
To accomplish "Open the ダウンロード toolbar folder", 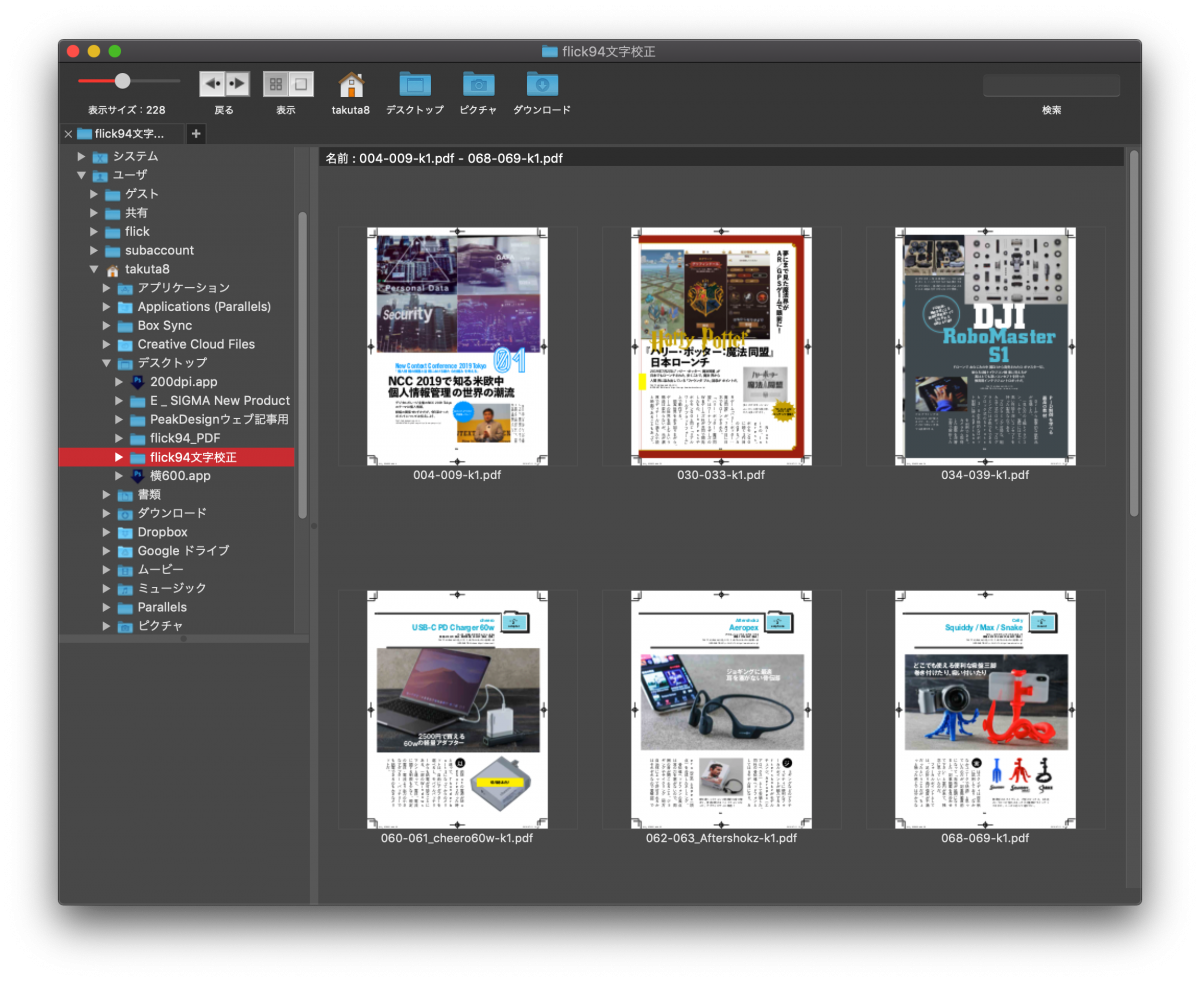I will (542, 85).
